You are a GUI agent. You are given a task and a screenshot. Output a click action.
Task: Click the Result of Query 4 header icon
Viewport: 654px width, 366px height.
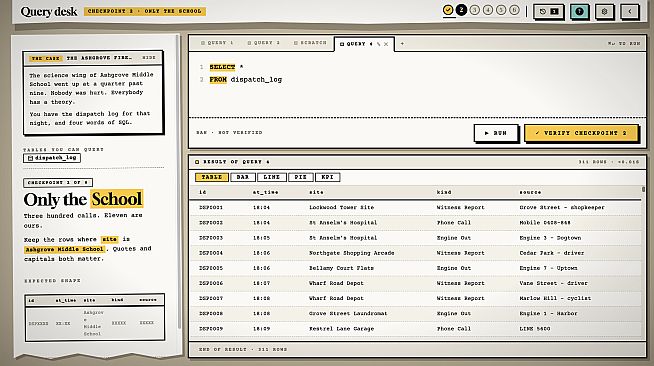197,162
